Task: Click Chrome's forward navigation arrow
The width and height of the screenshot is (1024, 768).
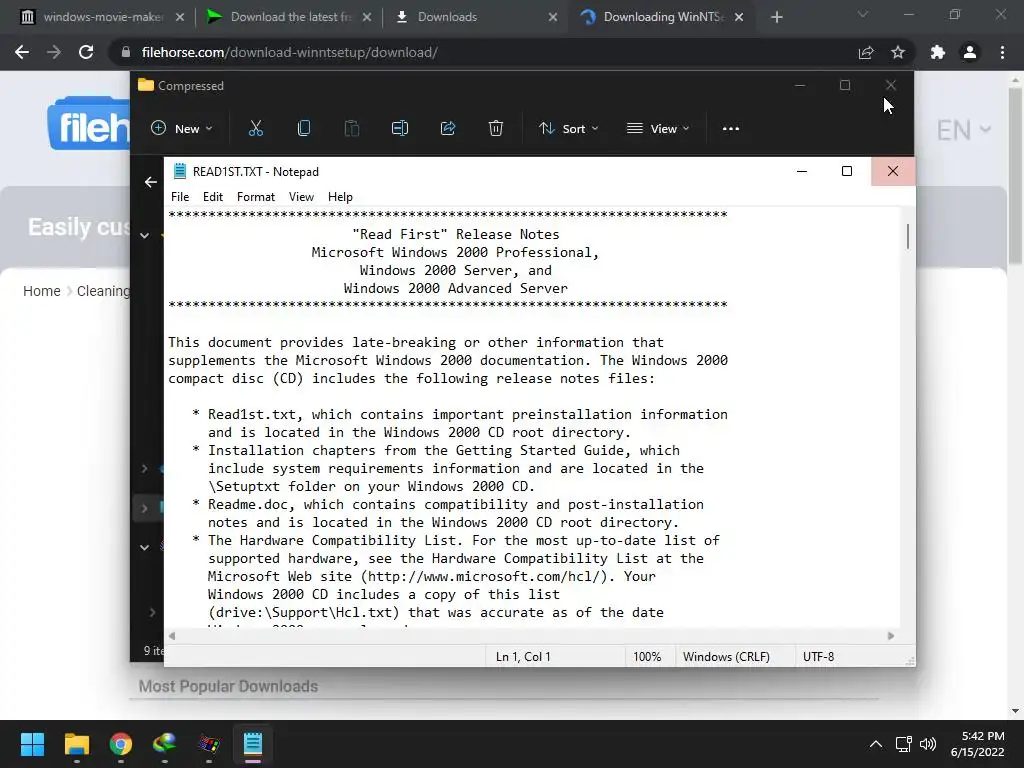Action: click(x=54, y=52)
